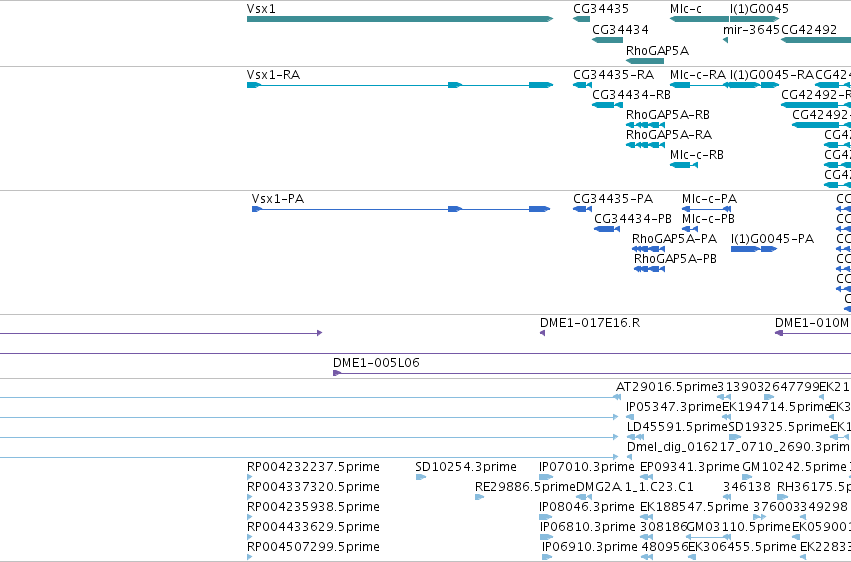Click the EK188547.5prime EST label
The height and width of the screenshot is (562, 851).
pos(694,507)
